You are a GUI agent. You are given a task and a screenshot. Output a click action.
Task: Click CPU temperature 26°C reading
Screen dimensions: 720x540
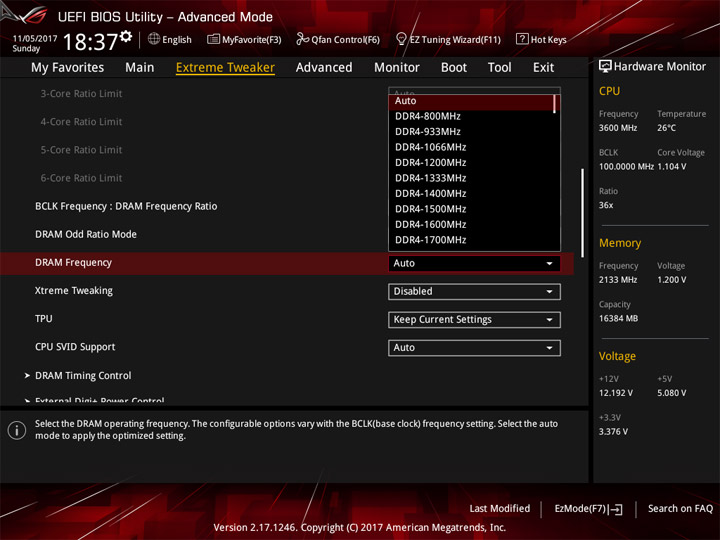click(666, 128)
